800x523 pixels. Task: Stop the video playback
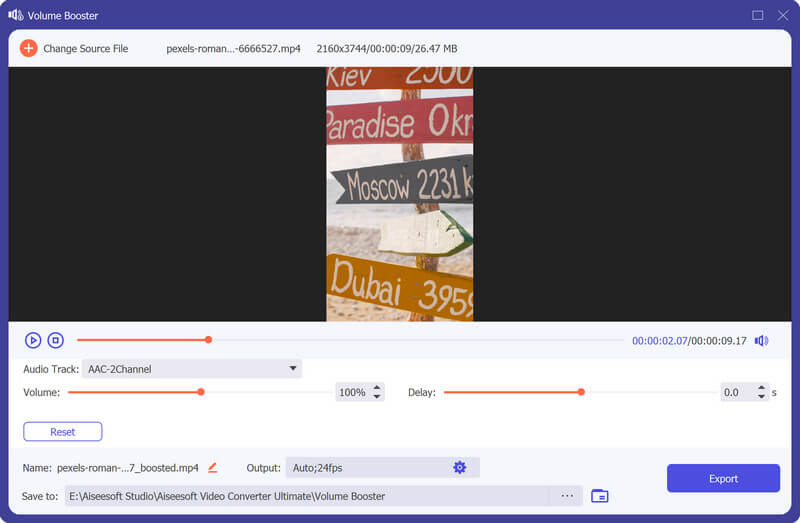click(x=56, y=340)
